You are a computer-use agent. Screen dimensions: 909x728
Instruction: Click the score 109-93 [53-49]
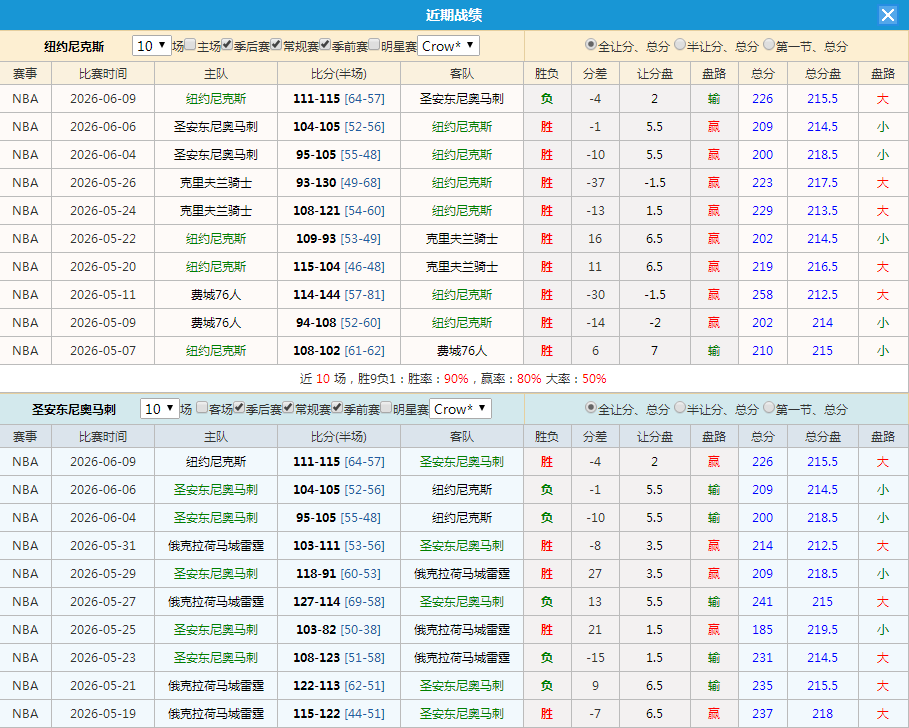tap(339, 239)
